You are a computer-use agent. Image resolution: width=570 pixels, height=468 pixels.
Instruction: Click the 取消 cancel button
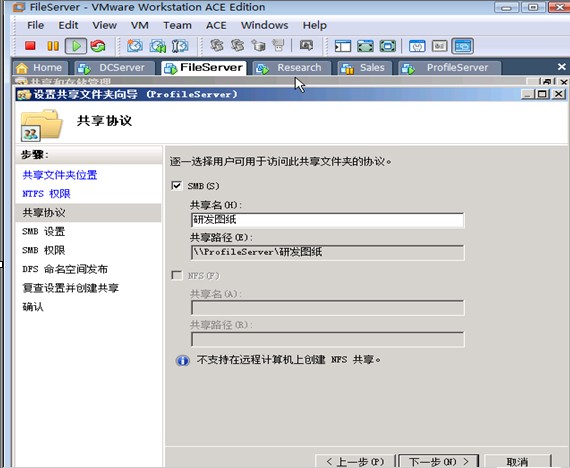click(517, 461)
